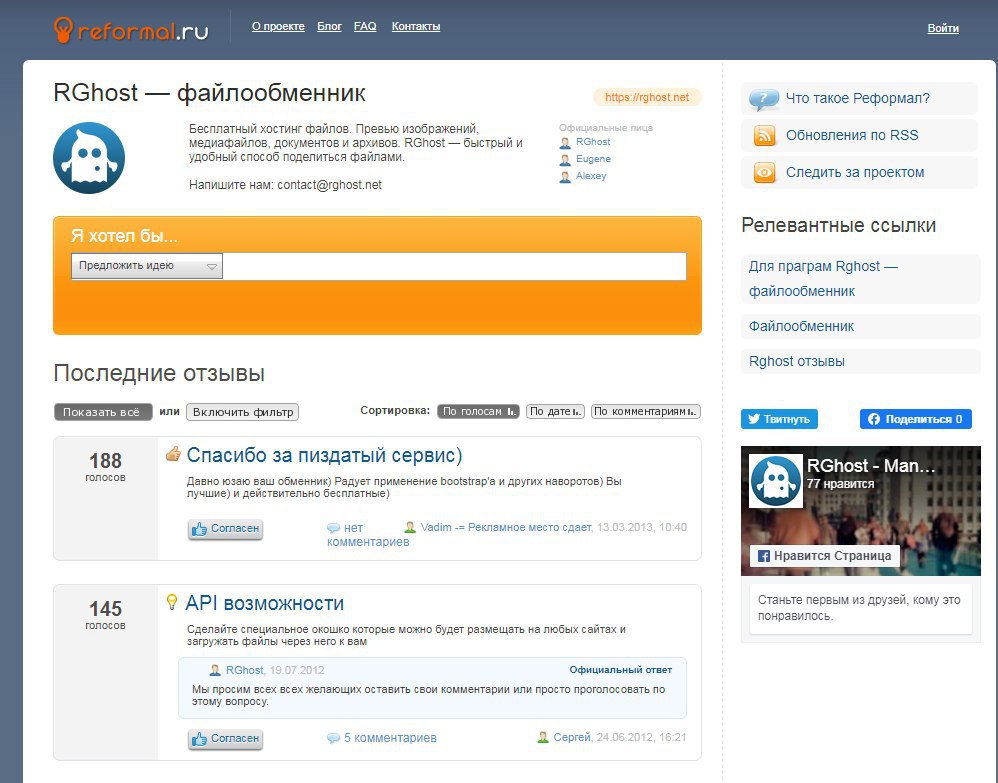Click Нравится Страница Facebook like button

coord(825,556)
